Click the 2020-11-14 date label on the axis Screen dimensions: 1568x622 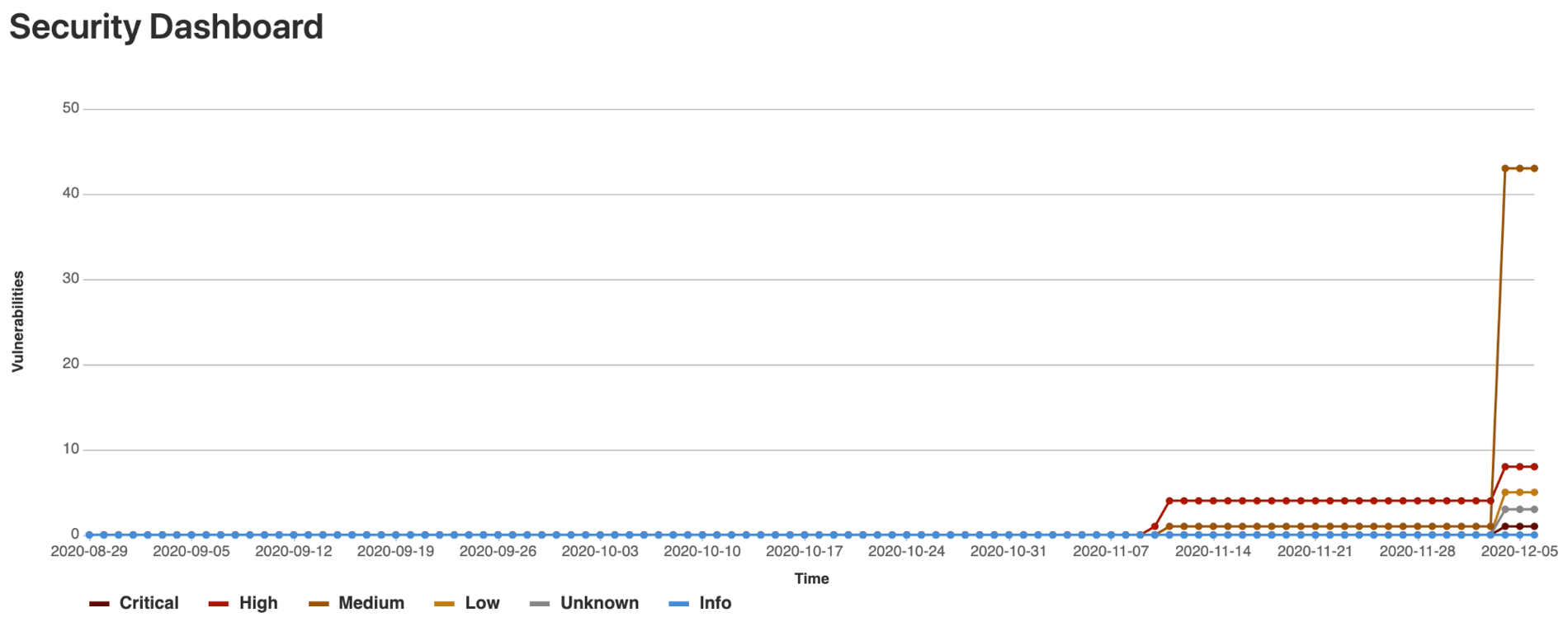click(1212, 551)
